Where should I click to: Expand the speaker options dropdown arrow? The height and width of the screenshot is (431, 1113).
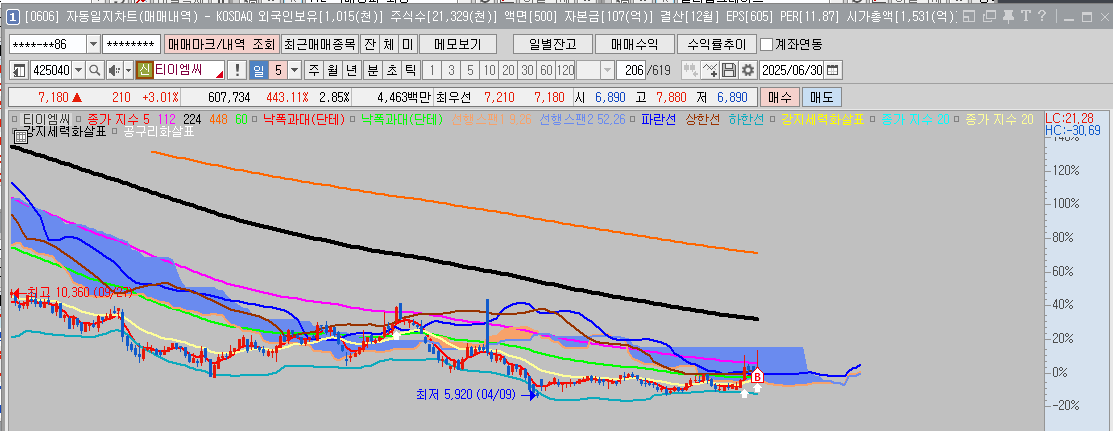[128, 70]
